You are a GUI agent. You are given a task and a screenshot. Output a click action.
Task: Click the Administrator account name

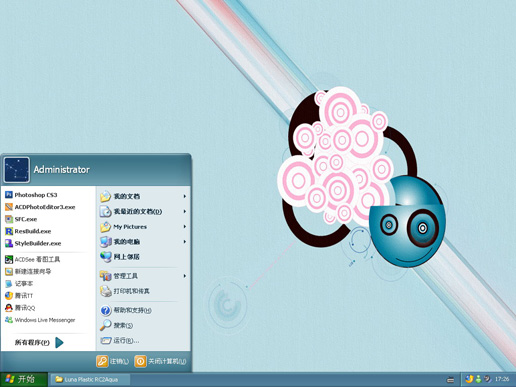click(62, 170)
